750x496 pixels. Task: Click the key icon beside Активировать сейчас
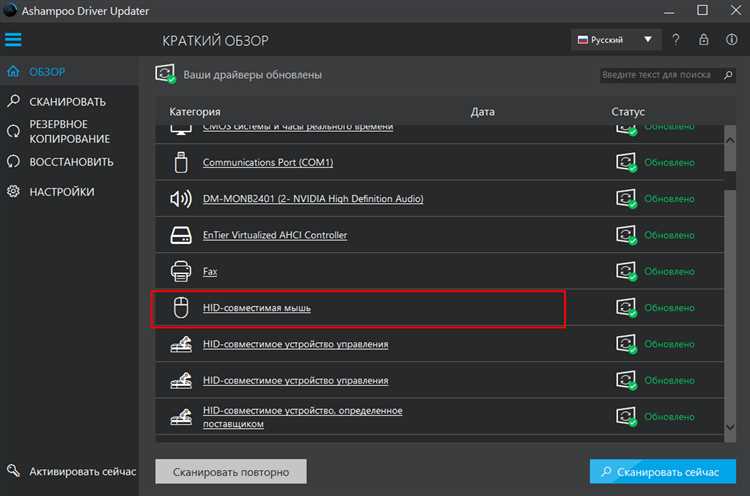pos(13,471)
